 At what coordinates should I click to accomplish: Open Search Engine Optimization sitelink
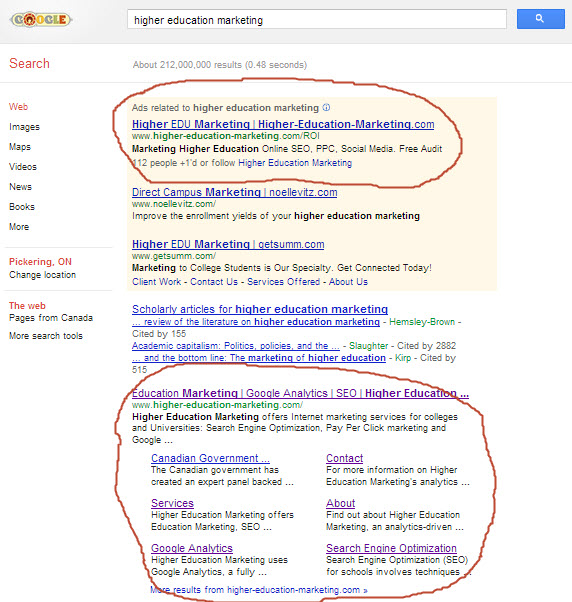click(391, 548)
